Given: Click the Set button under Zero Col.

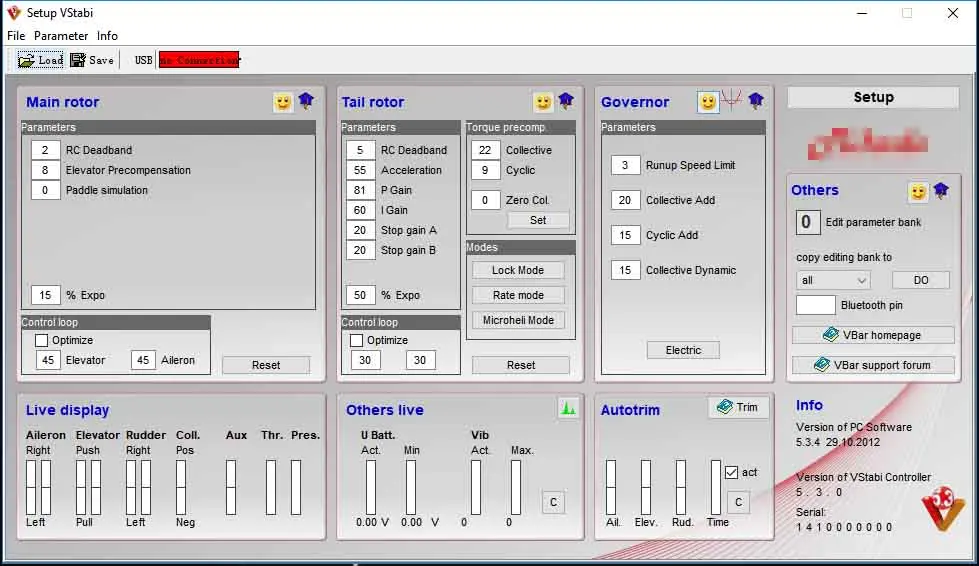Looking at the screenshot, I should point(538,220).
